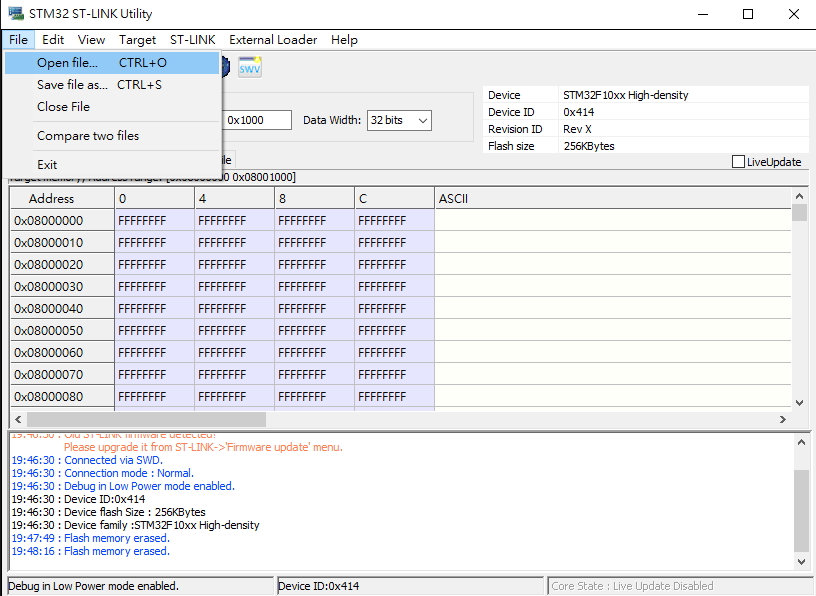816x596 pixels.
Task: Click the log panel scrollbar down arrow
Action: coord(801,562)
